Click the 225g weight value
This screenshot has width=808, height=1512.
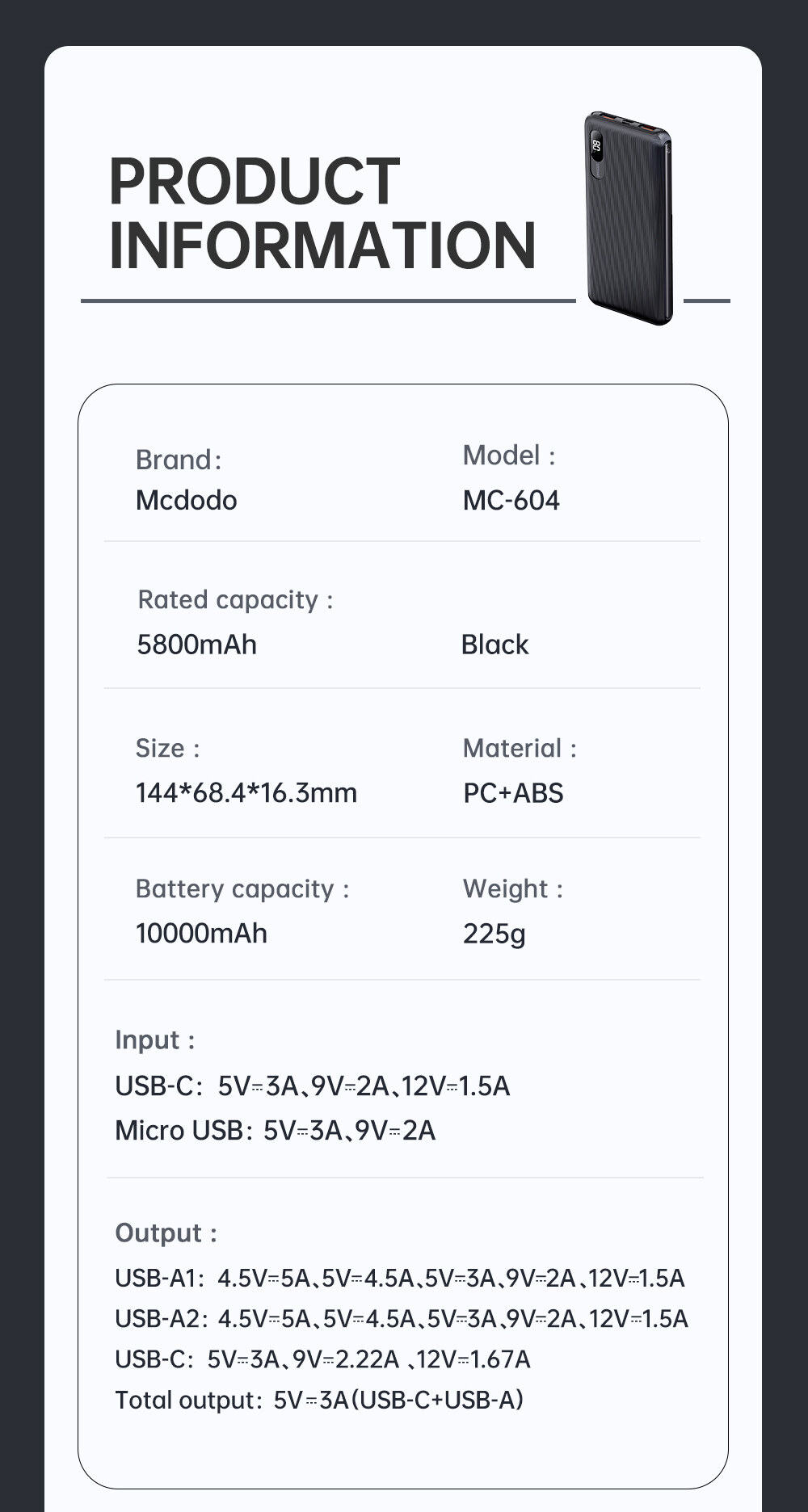(494, 934)
